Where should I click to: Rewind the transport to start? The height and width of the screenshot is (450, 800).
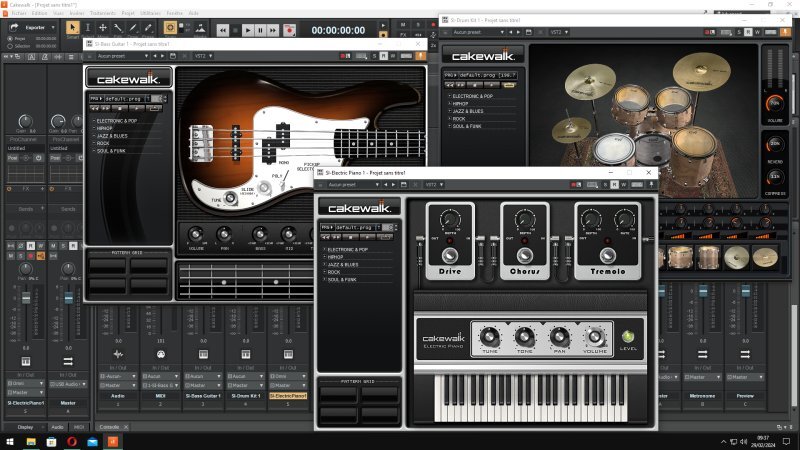tap(223, 31)
